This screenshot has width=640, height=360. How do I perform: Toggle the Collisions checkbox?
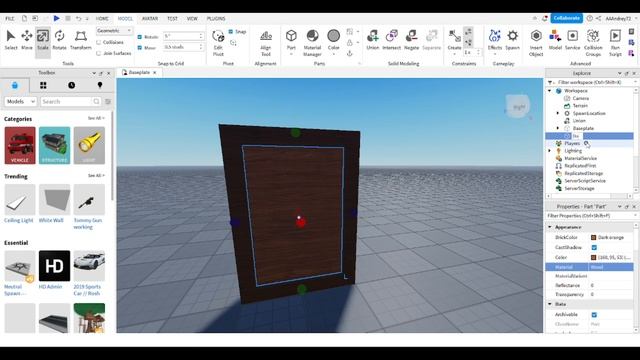(x=98, y=42)
